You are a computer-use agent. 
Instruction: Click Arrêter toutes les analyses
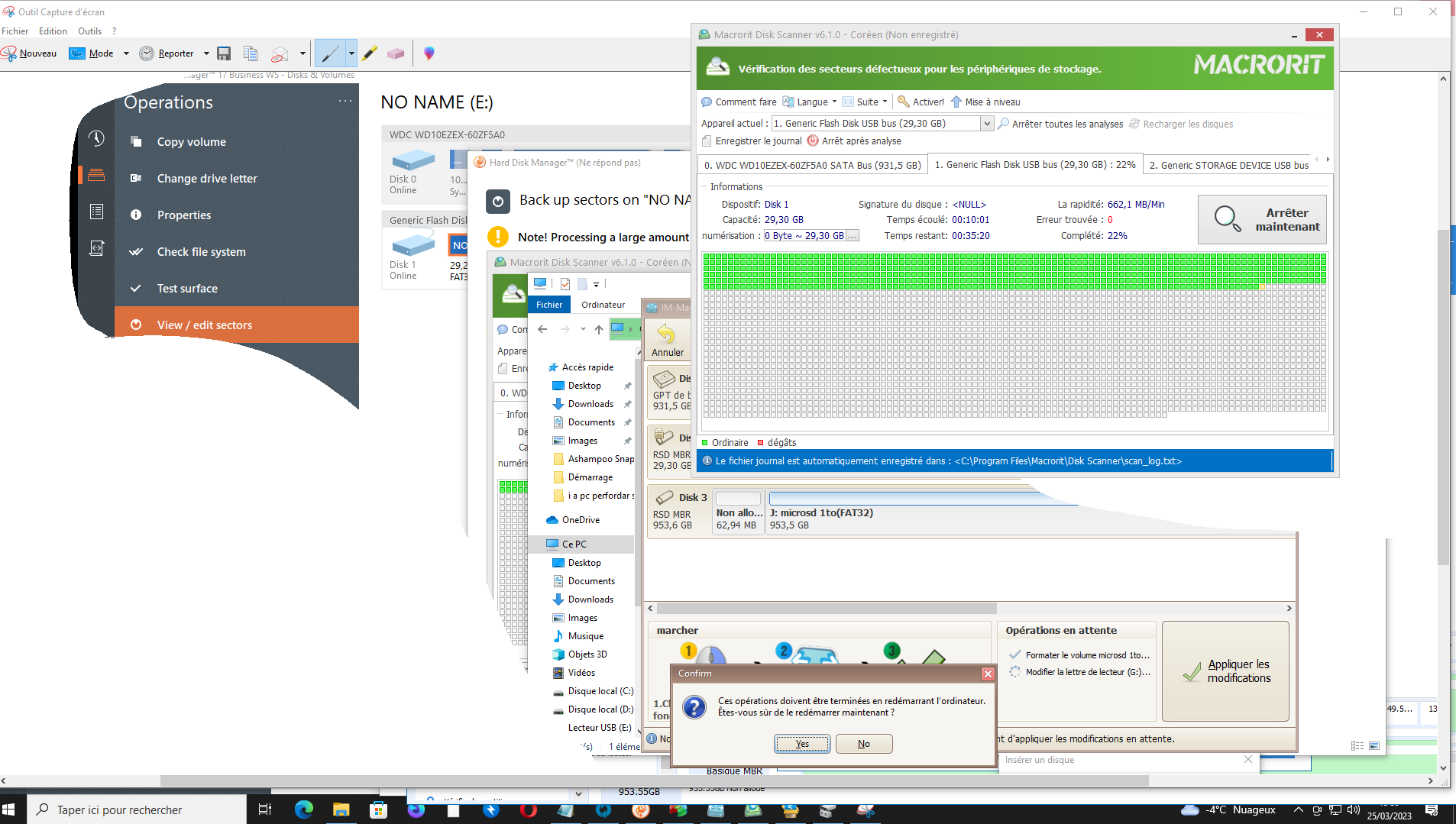coord(1060,124)
